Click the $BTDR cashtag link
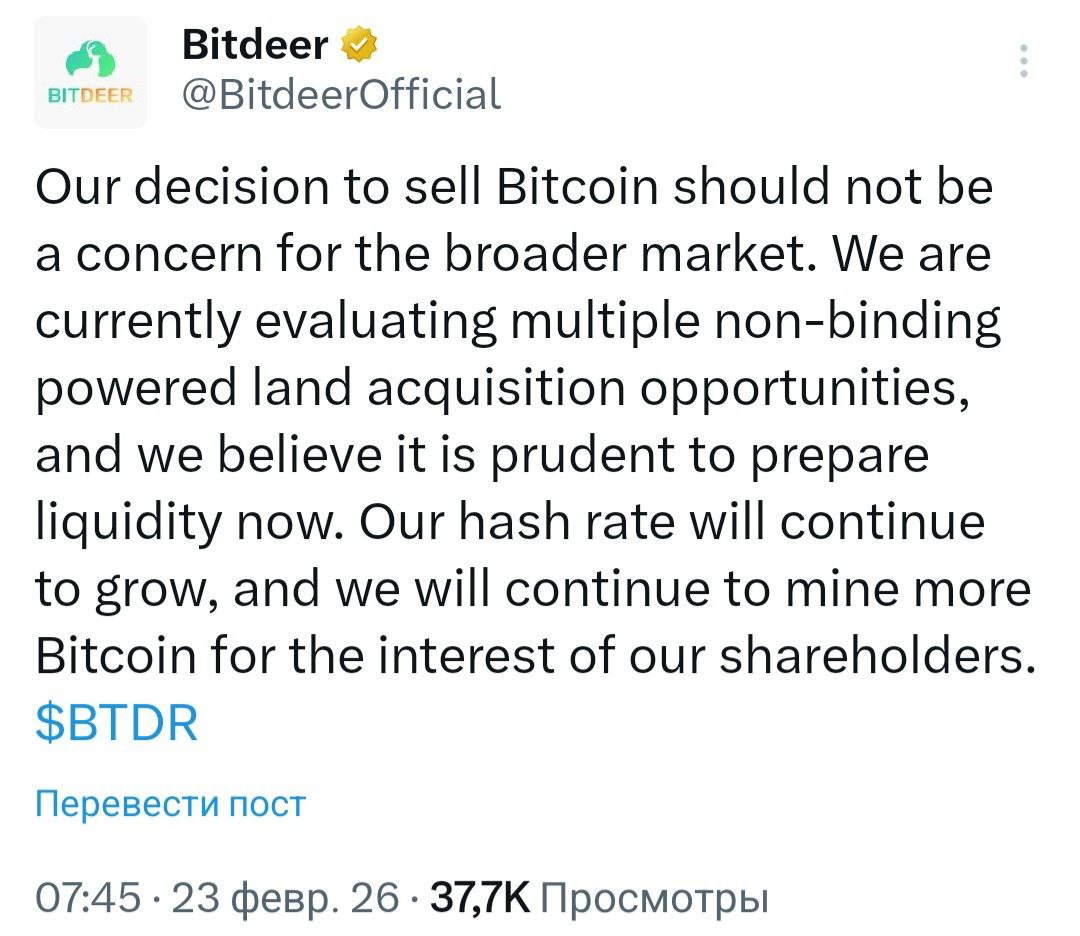Screen dimensions: 1080x936 click(117, 723)
